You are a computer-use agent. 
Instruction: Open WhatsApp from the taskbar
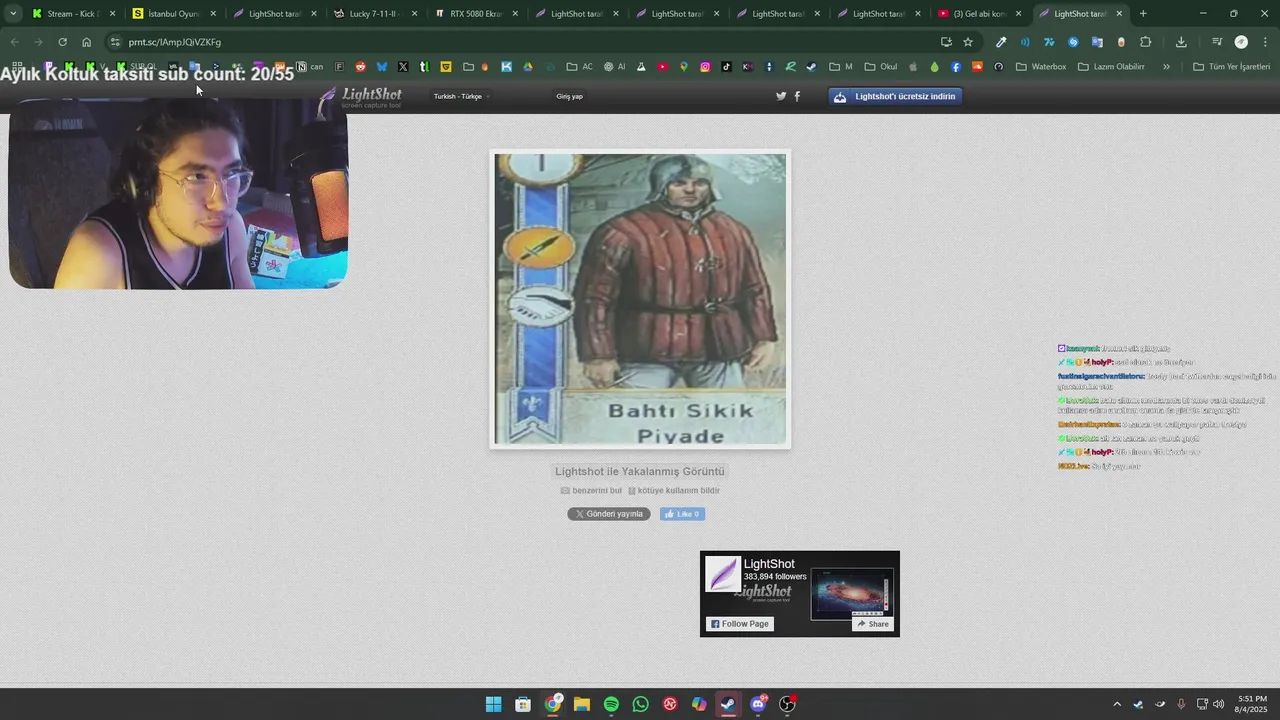(x=641, y=704)
